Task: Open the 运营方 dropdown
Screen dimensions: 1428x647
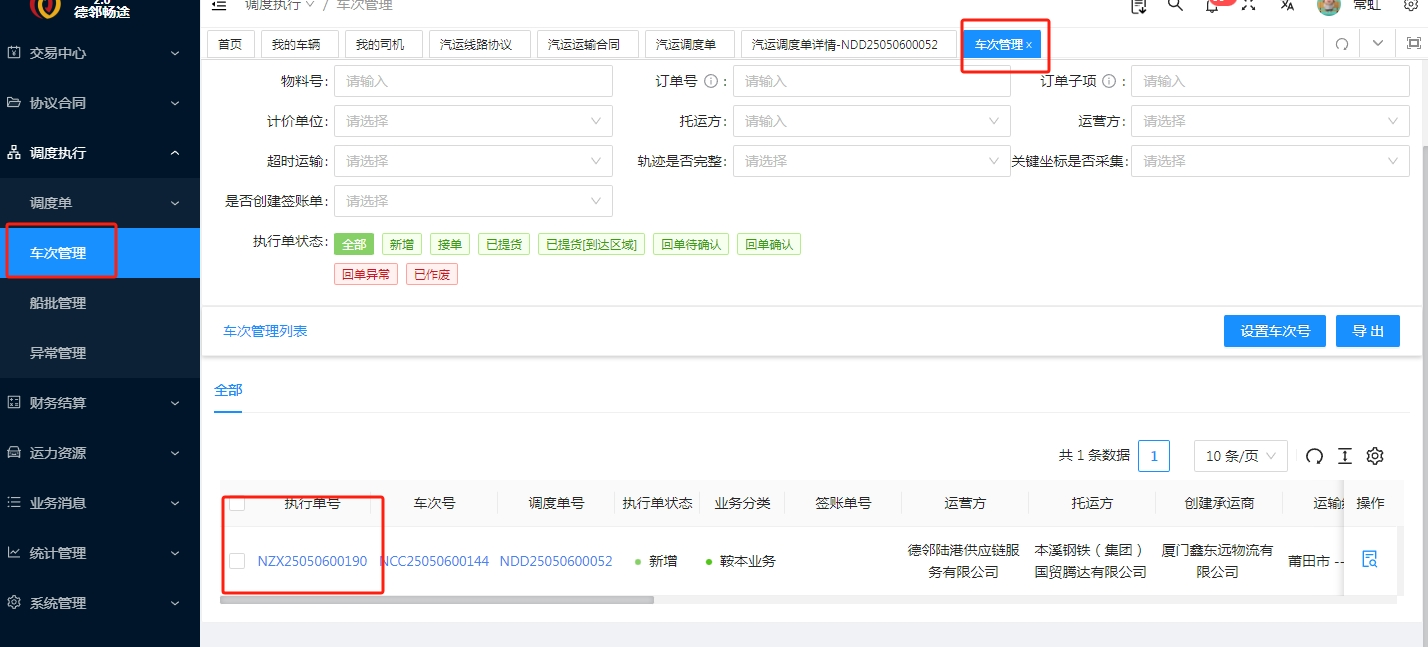Action: [x=1270, y=121]
